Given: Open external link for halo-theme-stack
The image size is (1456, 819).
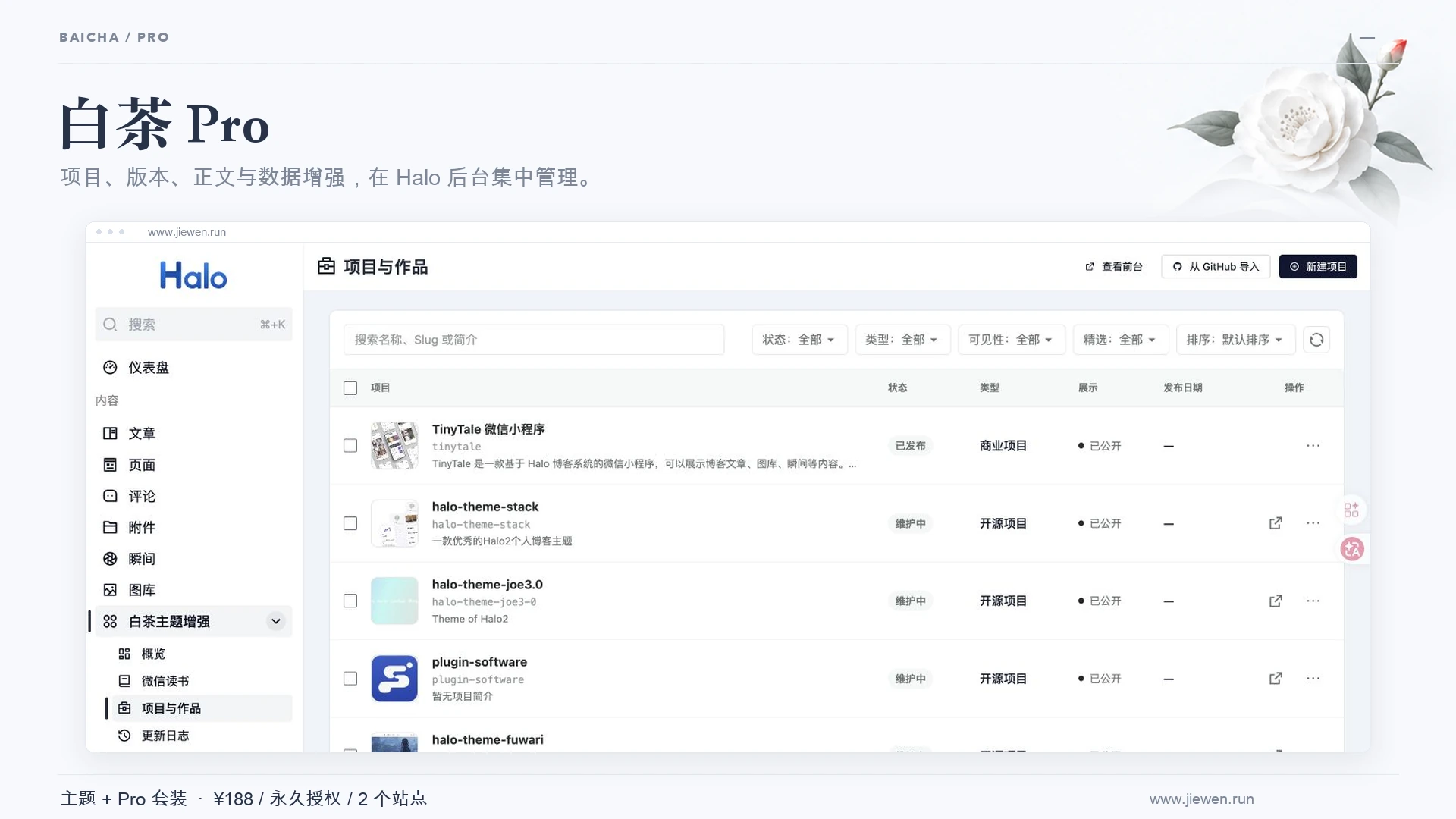Looking at the screenshot, I should click(1276, 523).
